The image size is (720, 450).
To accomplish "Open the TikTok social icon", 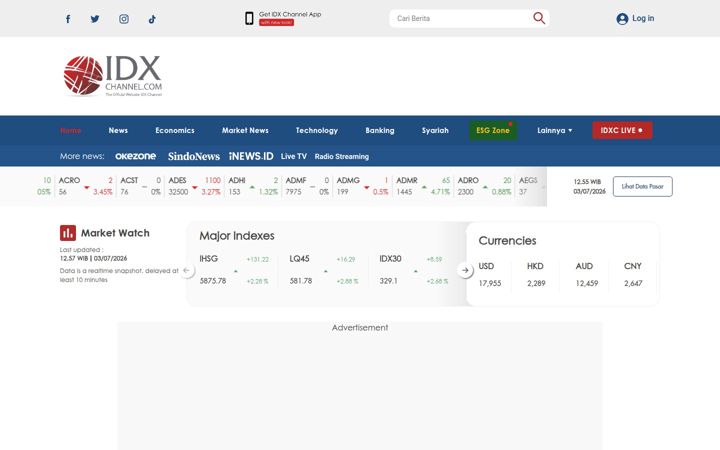I will [x=152, y=19].
